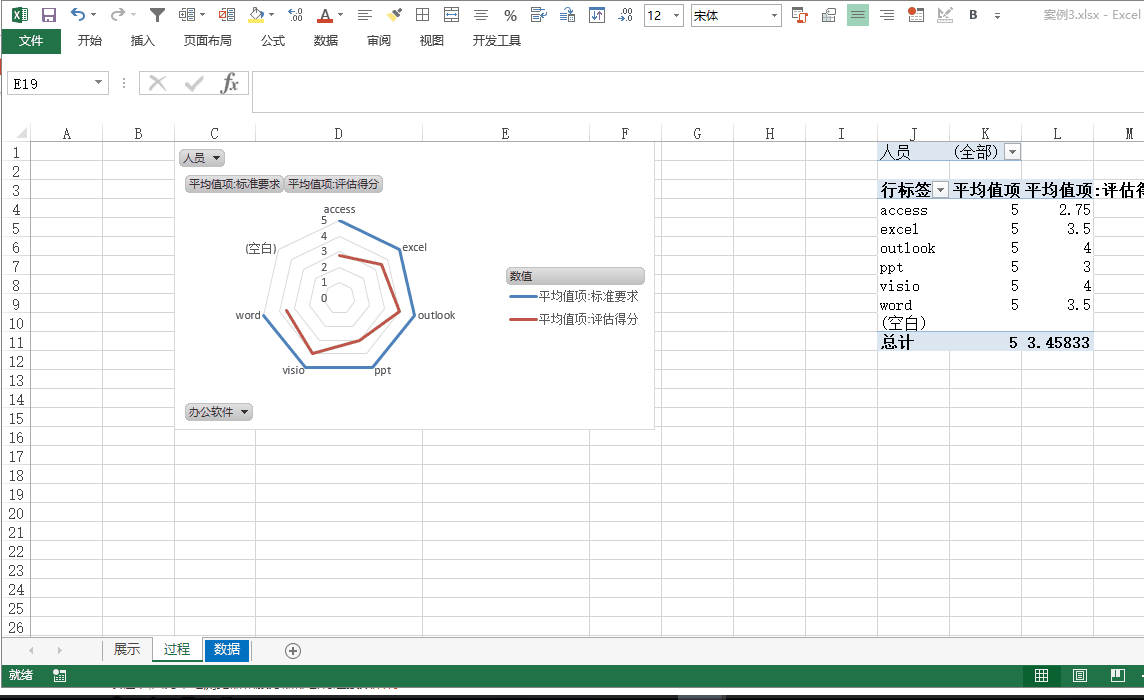Click the increase decimal icon
The image size is (1144, 700).
tap(295, 15)
